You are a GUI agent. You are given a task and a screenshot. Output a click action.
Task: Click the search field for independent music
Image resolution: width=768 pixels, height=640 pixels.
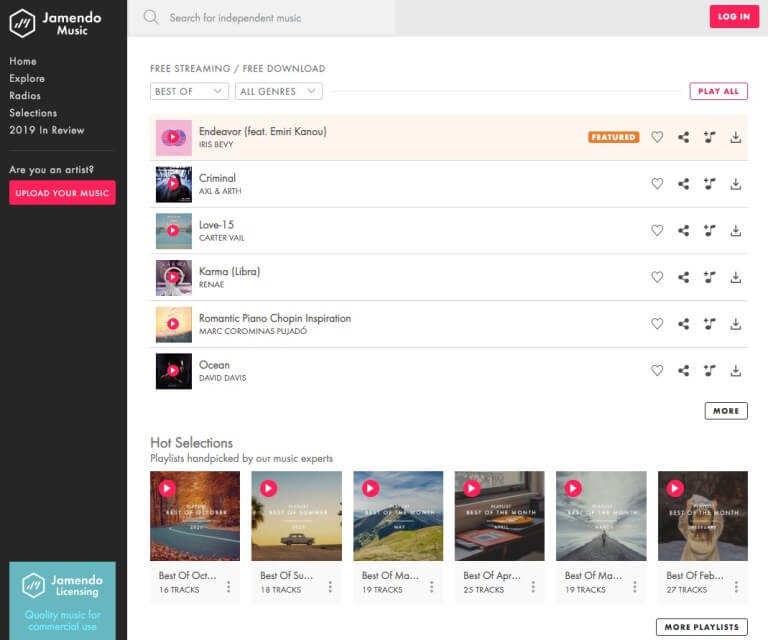[x=280, y=18]
